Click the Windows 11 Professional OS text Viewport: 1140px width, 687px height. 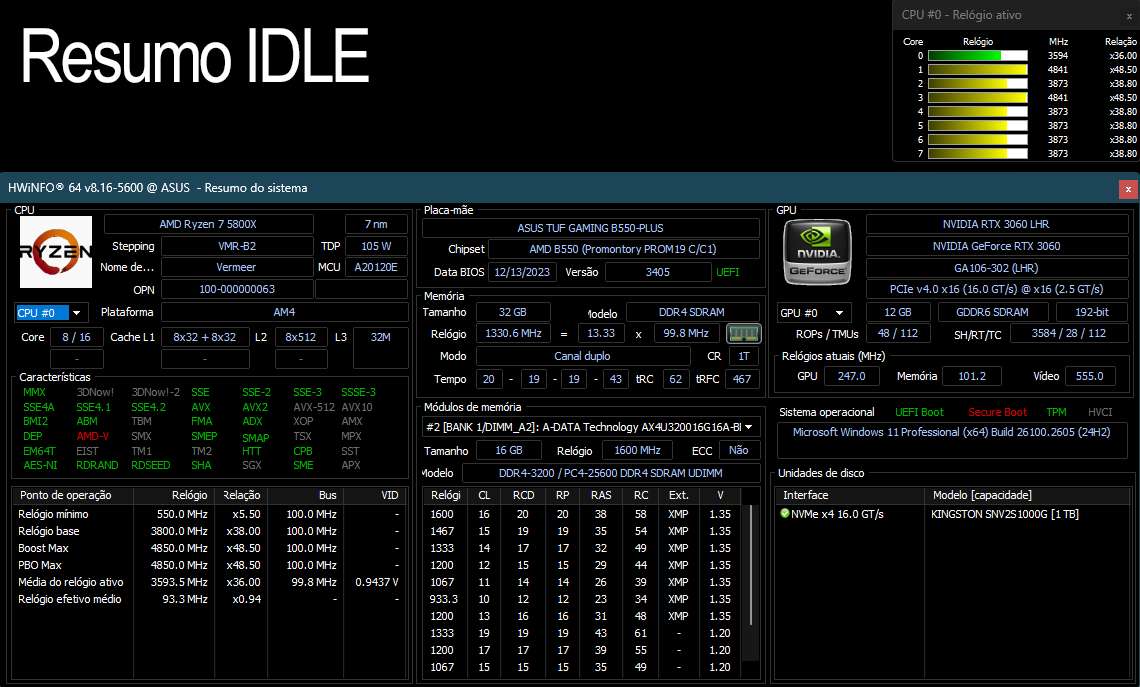951,432
